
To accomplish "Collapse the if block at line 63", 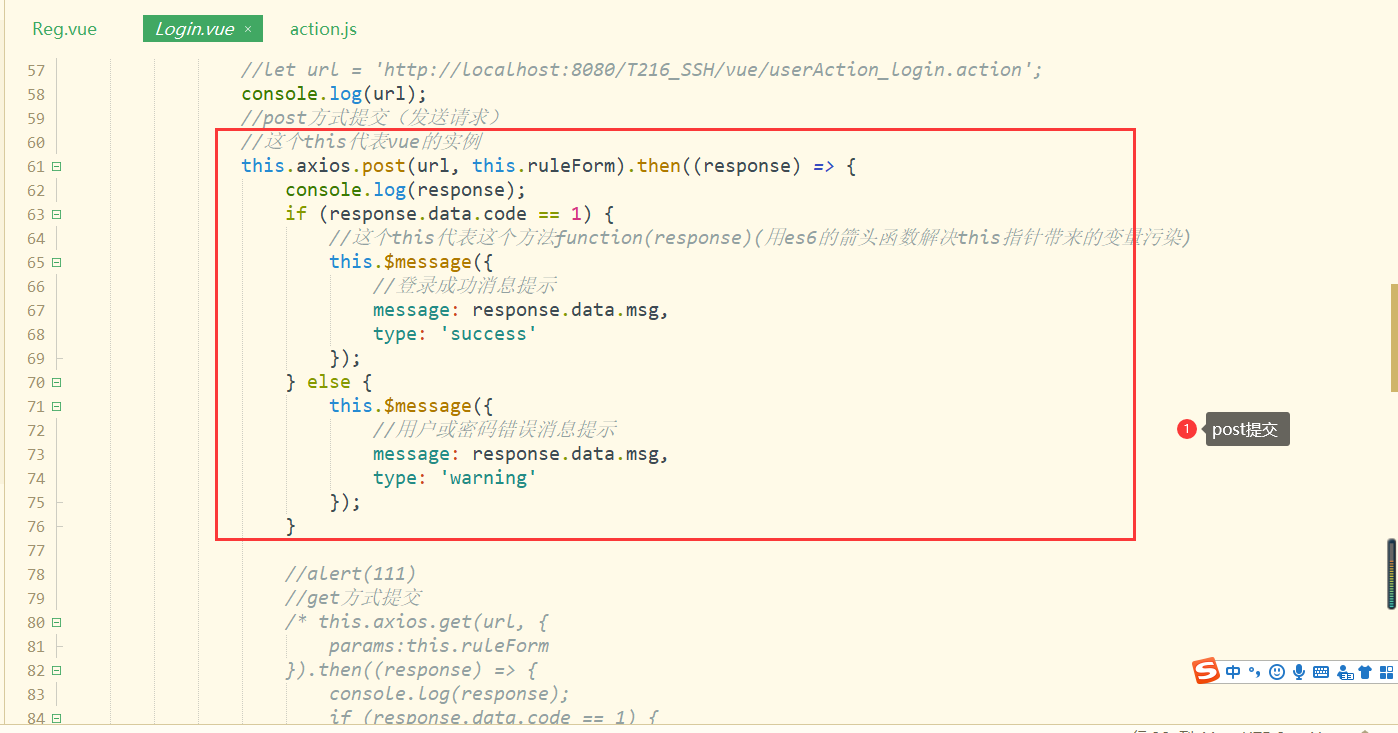I will (57, 214).
